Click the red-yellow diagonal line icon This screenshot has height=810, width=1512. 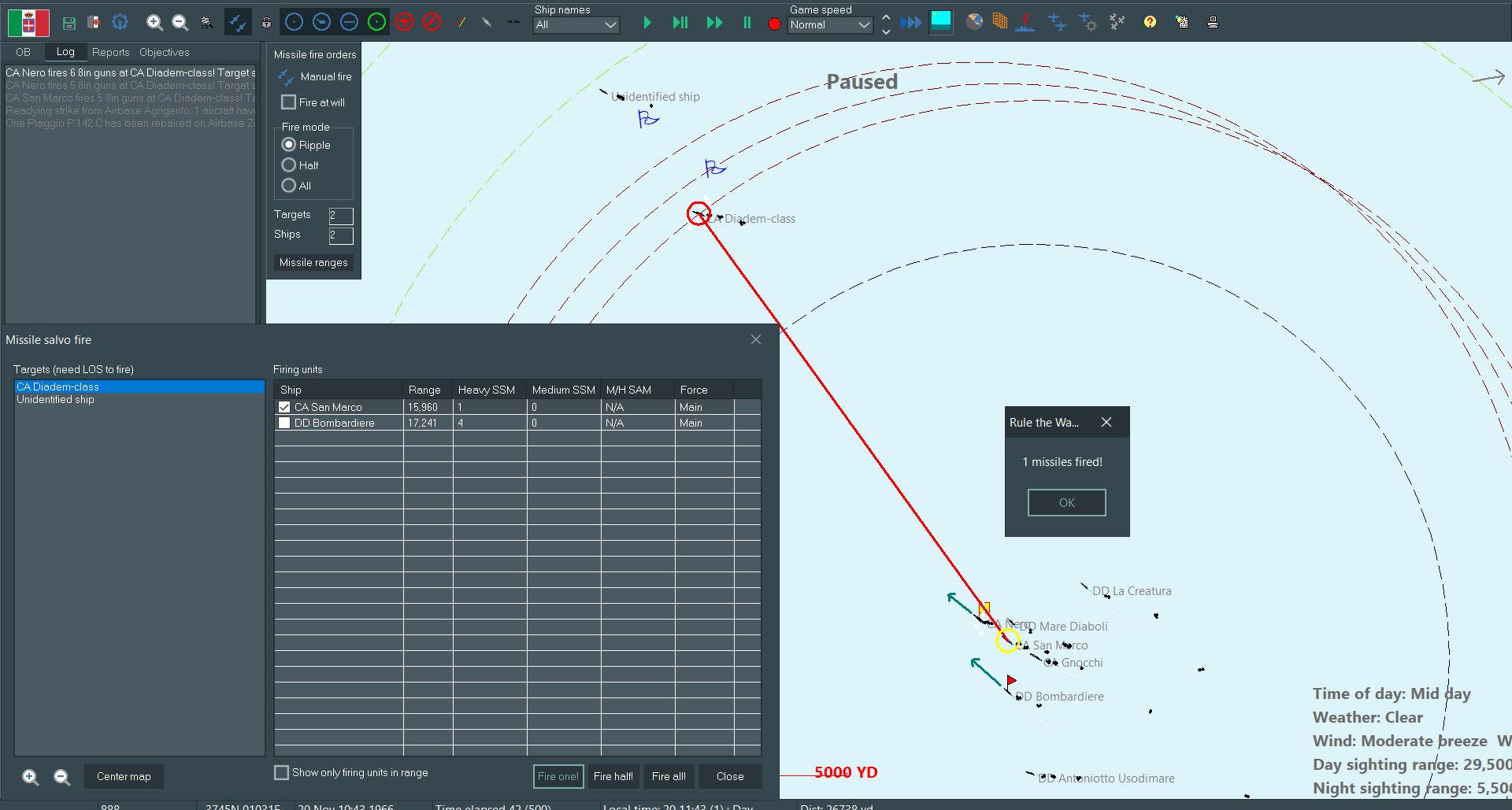(461, 23)
